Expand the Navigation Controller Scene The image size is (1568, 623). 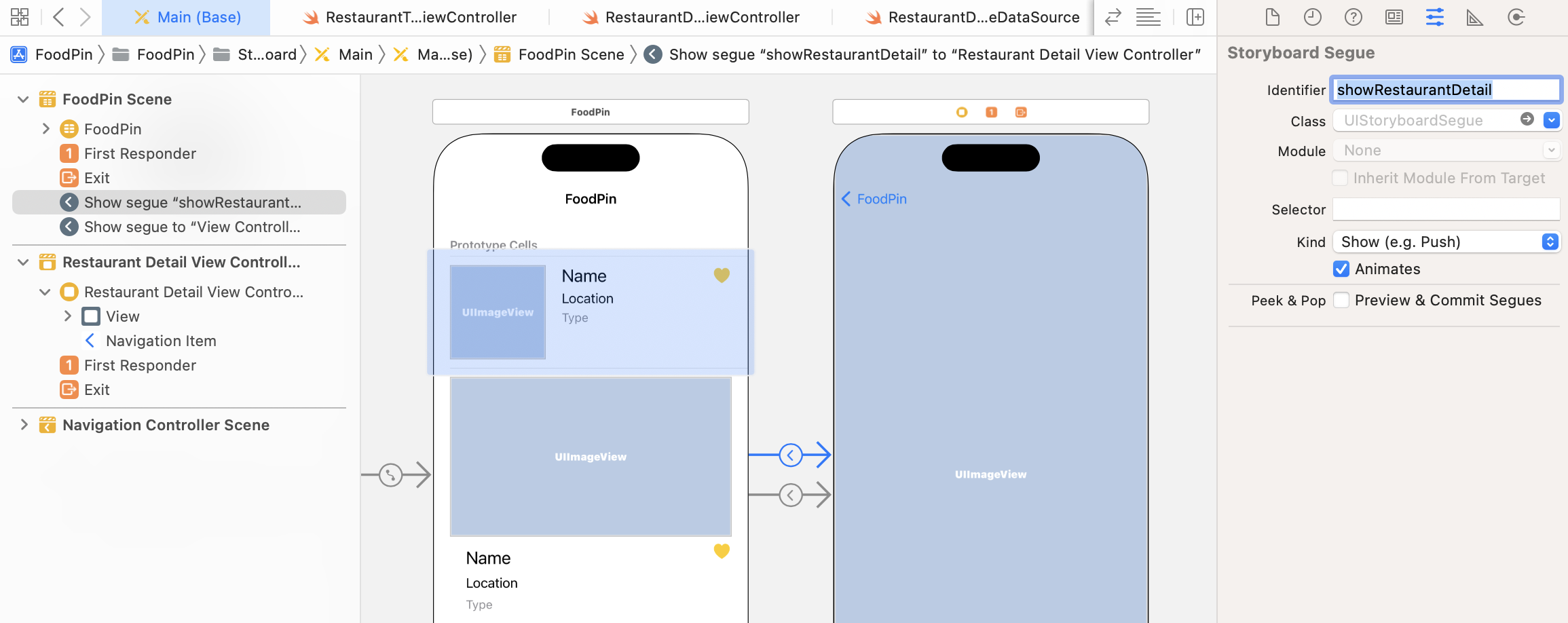[24, 425]
